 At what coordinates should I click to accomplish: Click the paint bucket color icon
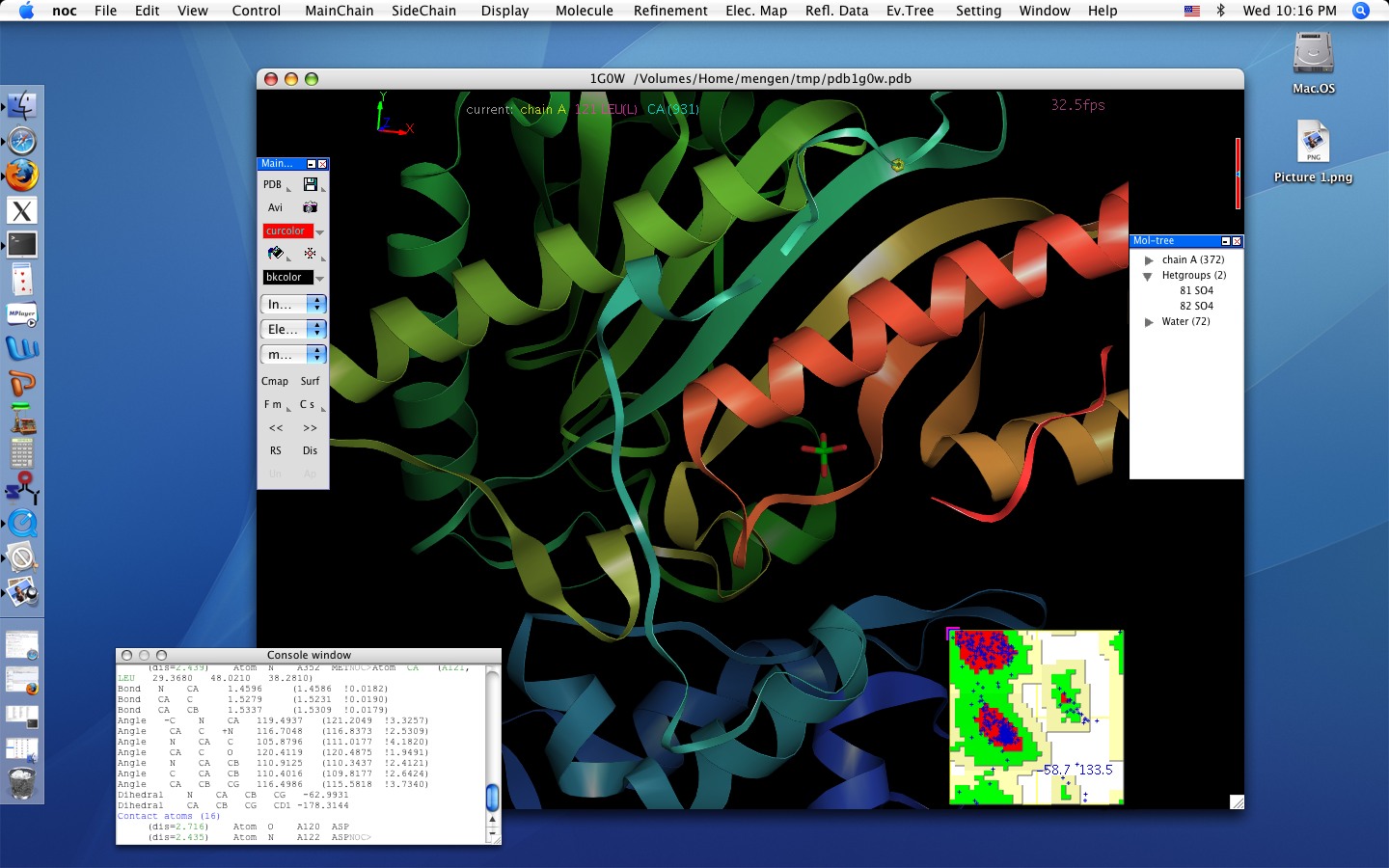coord(276,254)
